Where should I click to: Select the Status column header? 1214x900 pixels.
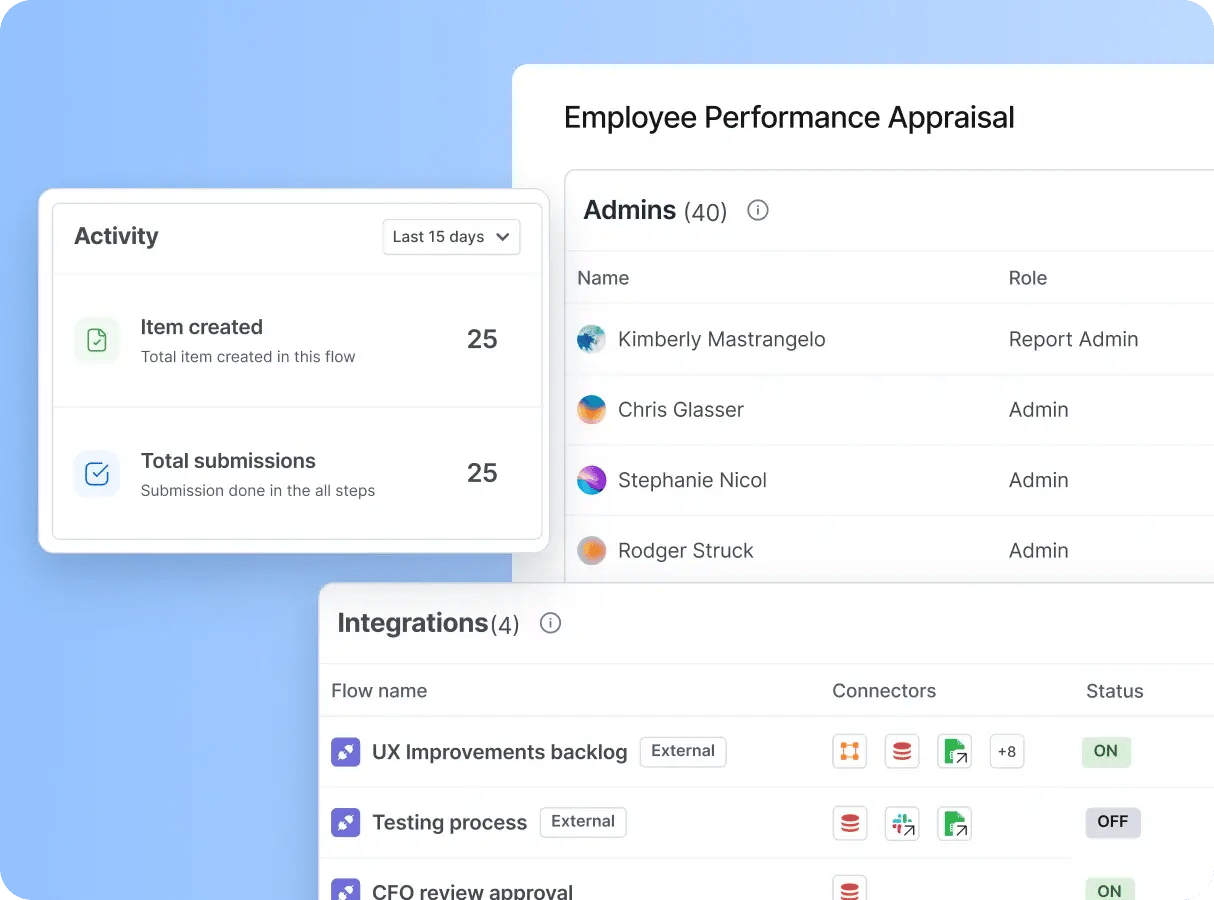click(x=1115, y=691)
